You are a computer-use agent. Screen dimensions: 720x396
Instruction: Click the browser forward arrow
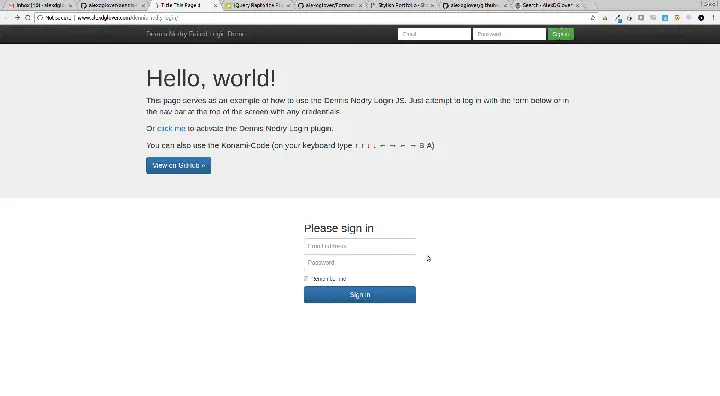pos(17,17)
